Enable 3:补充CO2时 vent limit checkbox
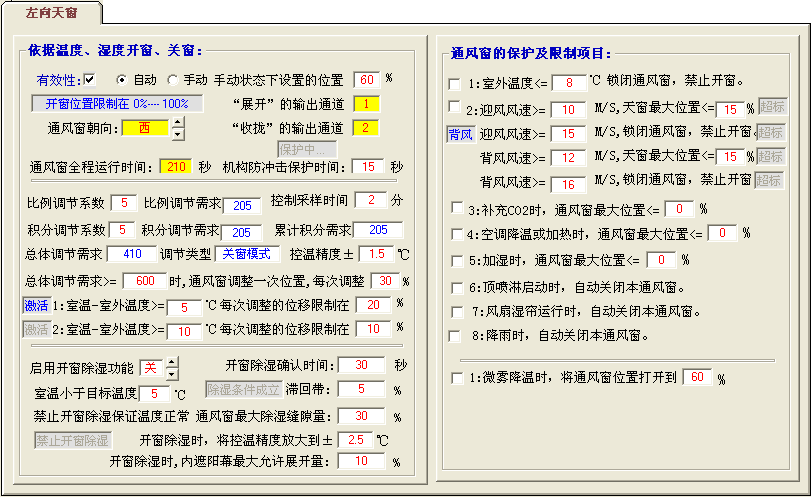Viewport: 811px width, 497px height. (455, 209)
